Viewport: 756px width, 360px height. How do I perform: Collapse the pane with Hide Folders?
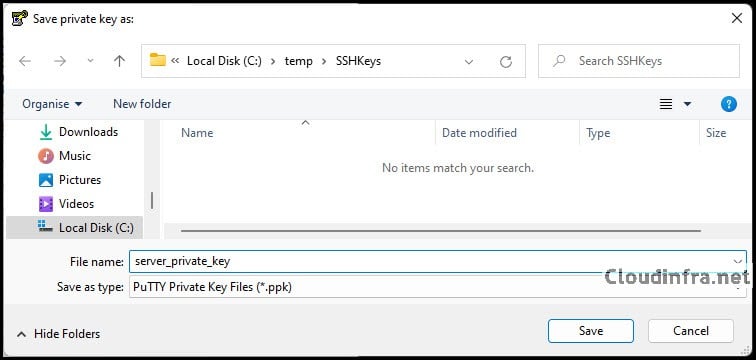[x=58, y=333]
